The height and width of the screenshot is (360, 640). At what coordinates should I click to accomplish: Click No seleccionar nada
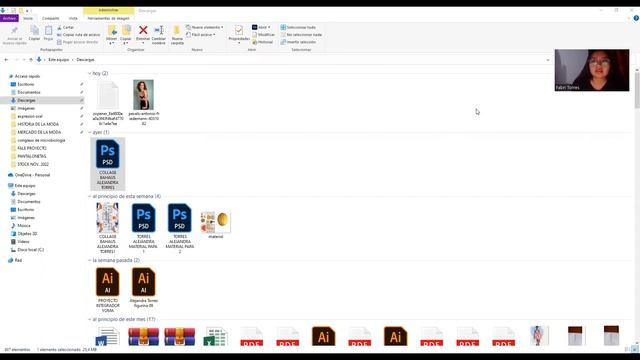301,35
